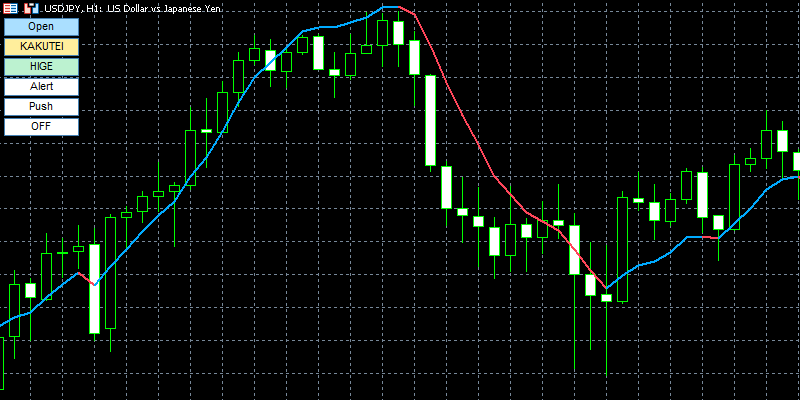This screenshot has width=800, height=400.
Task: Toggle the Alert button
Action: [41, 86]
